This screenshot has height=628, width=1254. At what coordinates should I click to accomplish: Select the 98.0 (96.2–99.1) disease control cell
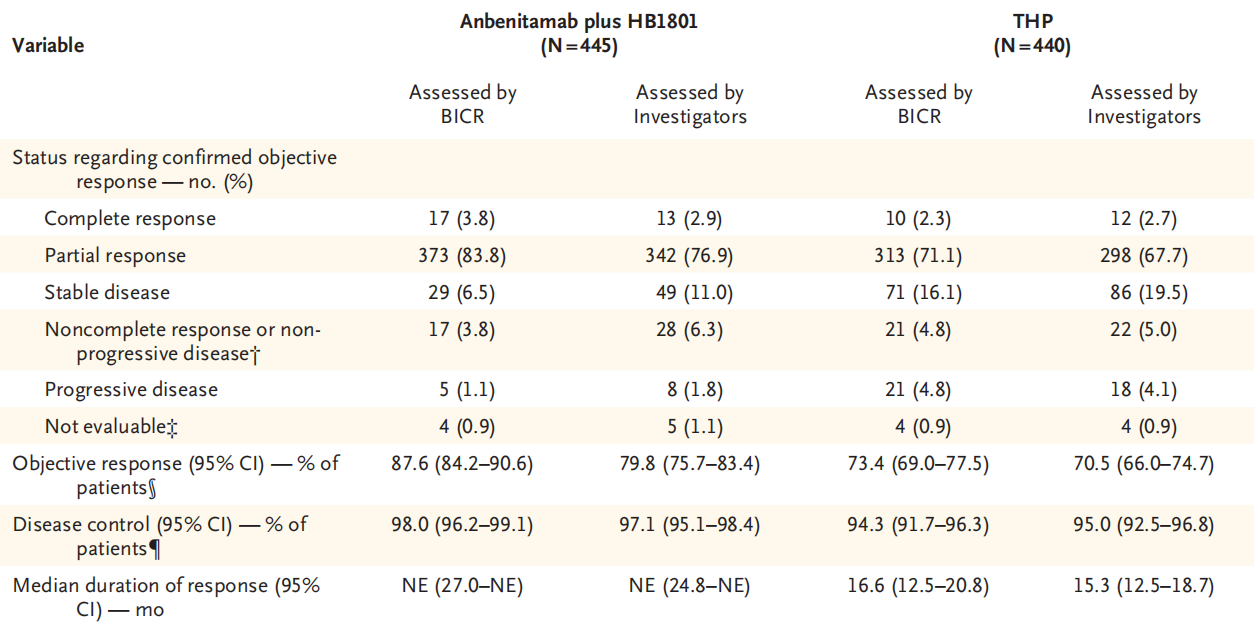pos(462,525)
